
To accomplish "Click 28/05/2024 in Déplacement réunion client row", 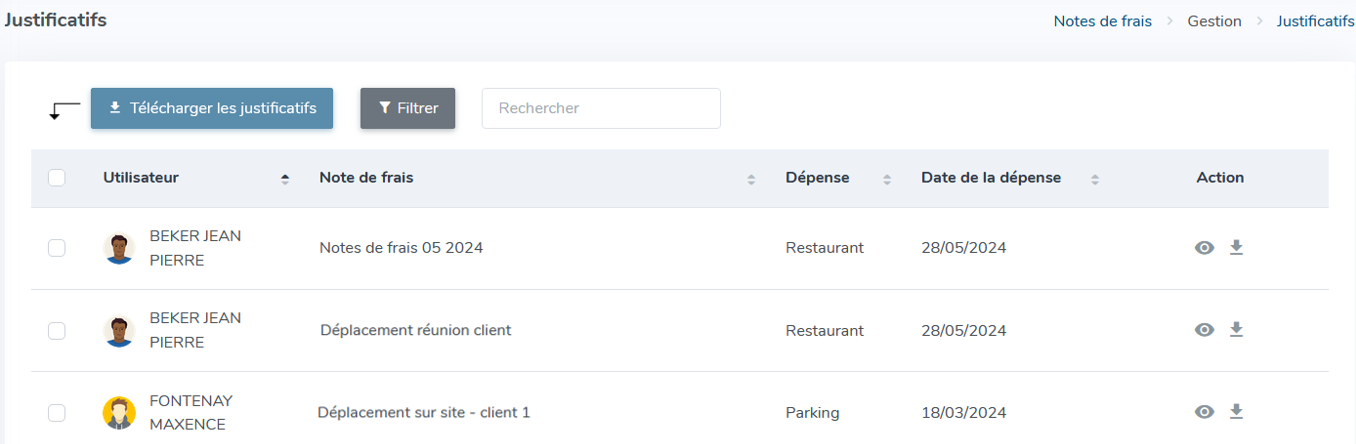I will click(964, 330).
